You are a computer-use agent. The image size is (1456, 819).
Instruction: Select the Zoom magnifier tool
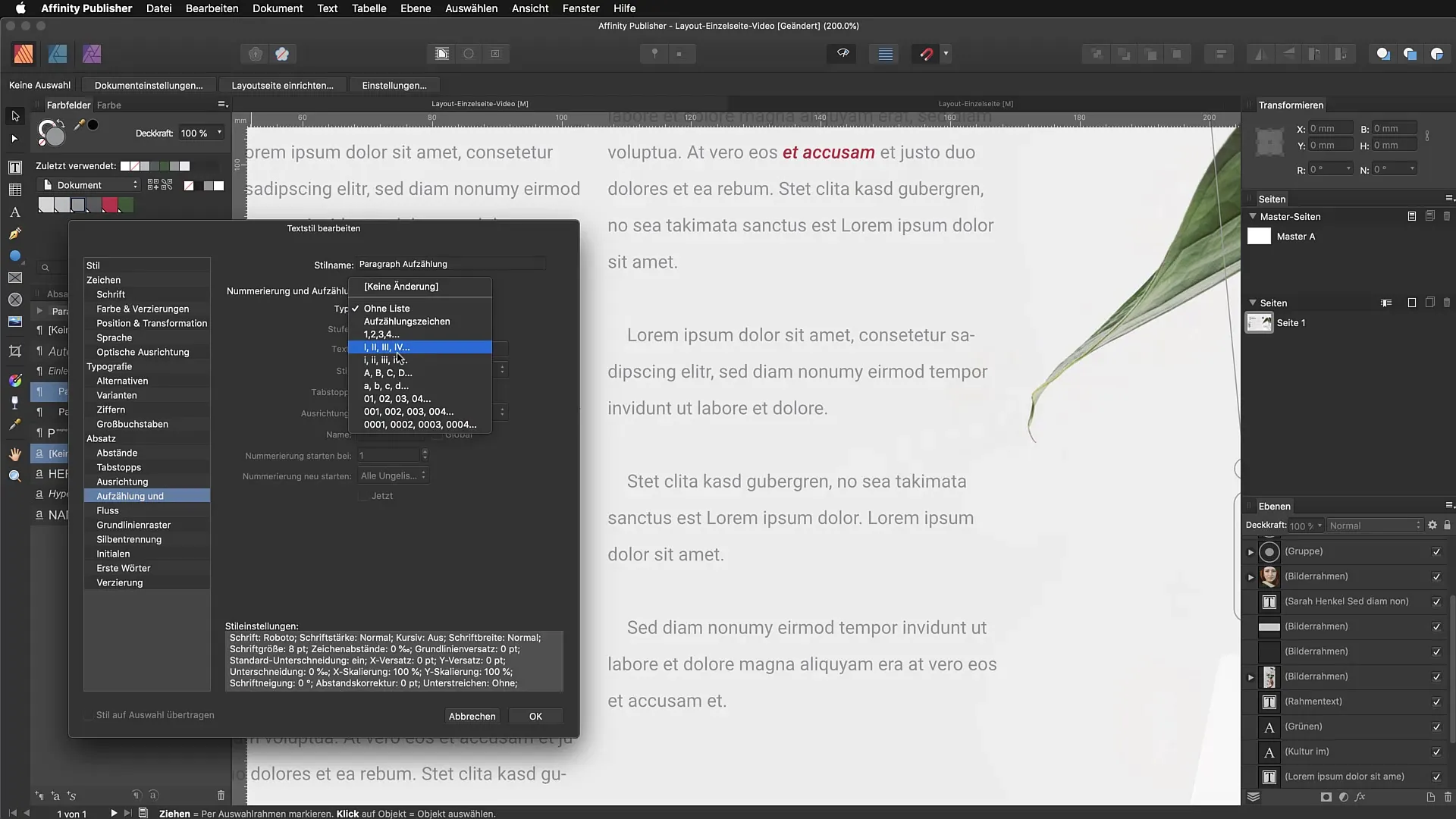click(x=14, y=476)
